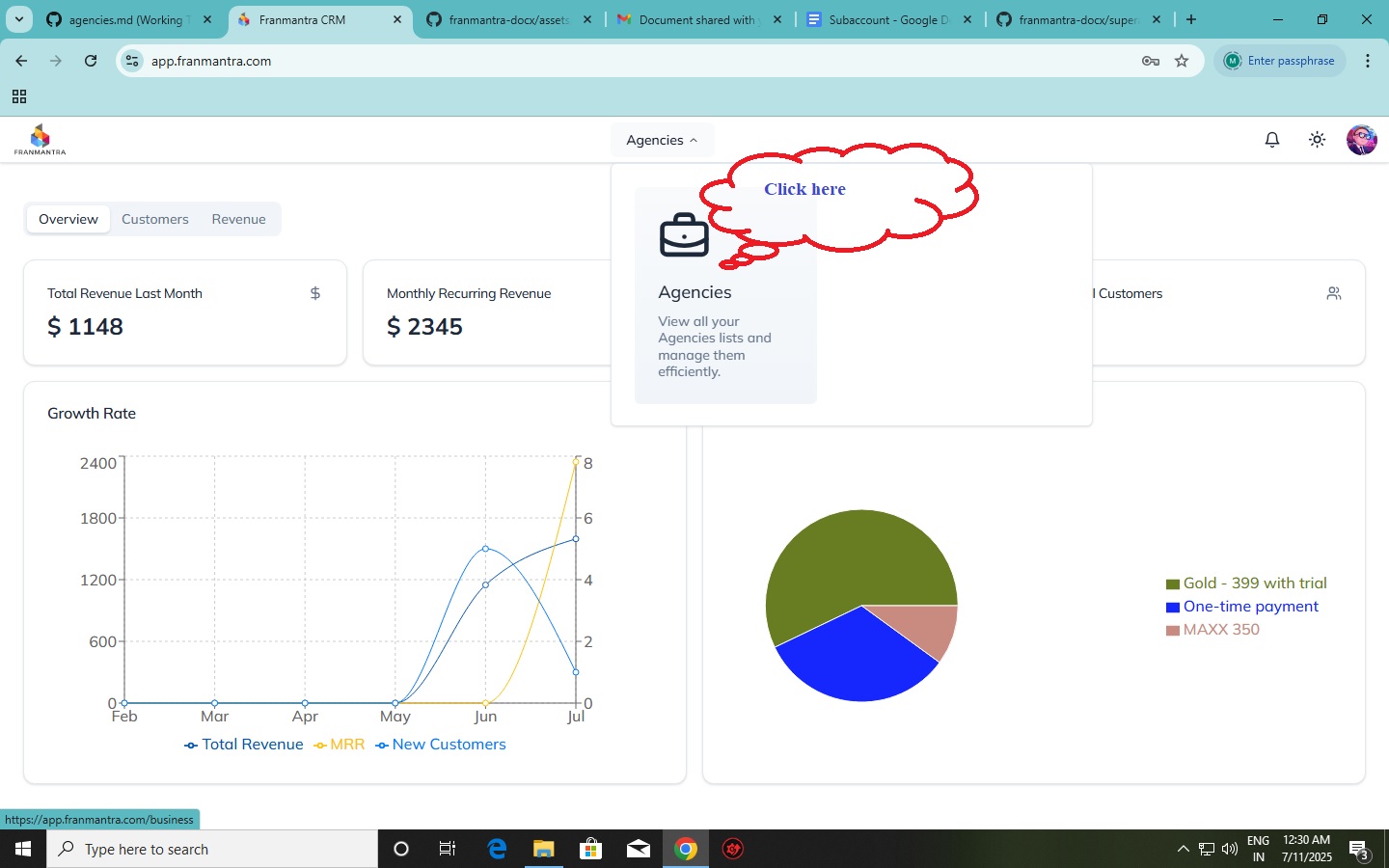Open Chrome's three-dot menu
Image resolution: width=1389 pixels, height=868 pixels.
(1368, 61)
